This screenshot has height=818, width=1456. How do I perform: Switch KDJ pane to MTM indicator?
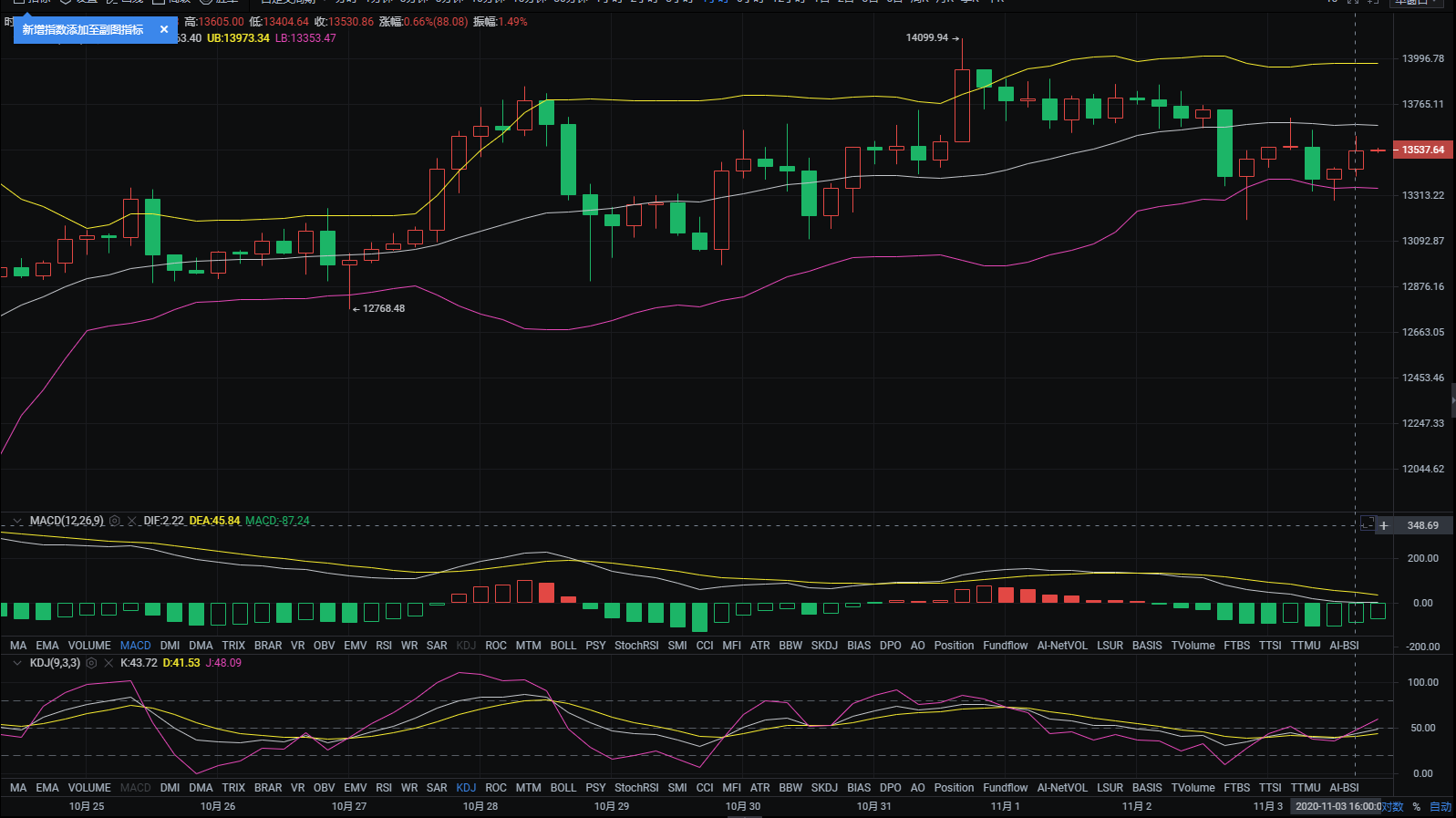coord(529,788)
